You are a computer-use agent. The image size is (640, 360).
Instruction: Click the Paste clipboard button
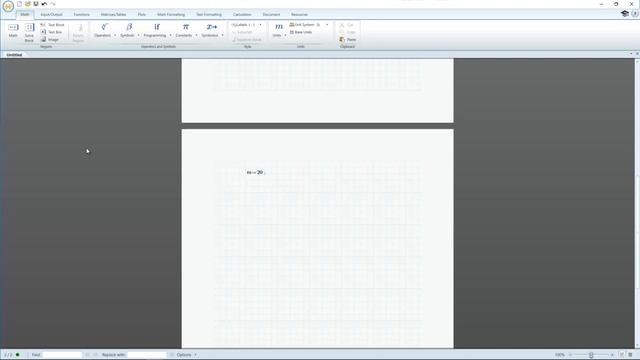(348, 40)
